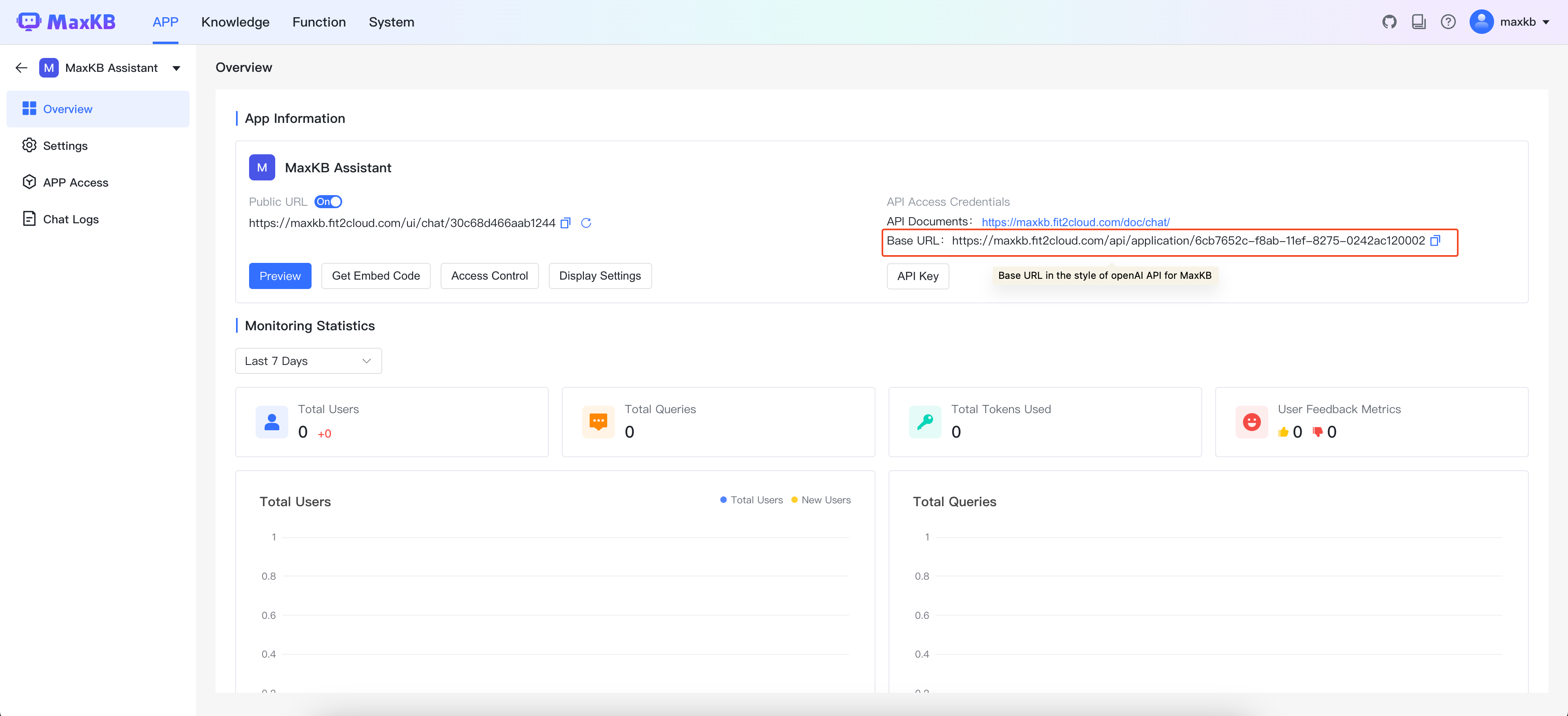
Task: Open the API Documents link
Action: click(x=1076, y=222)
